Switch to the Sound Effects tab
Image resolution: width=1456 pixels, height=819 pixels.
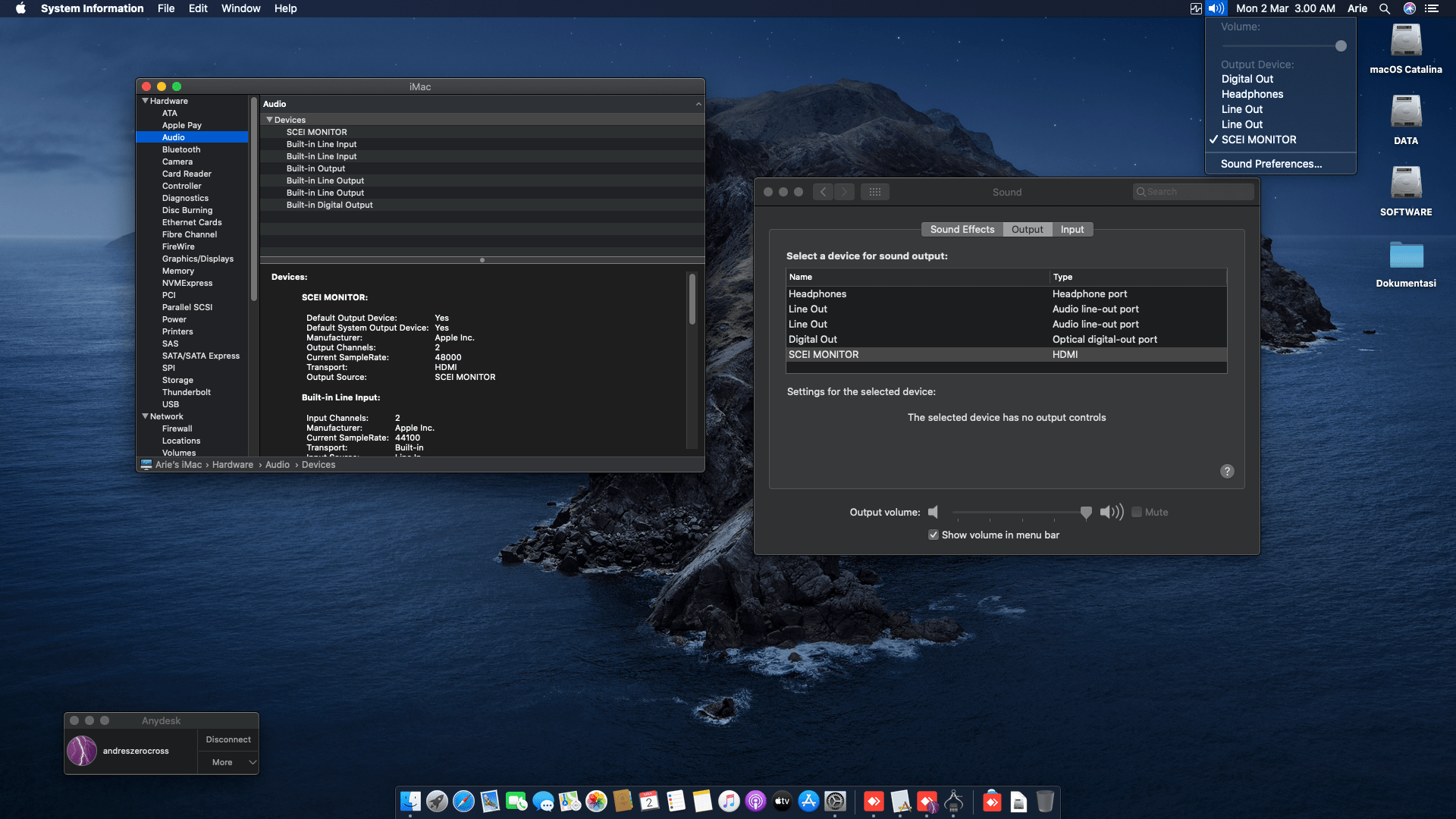tap(962, 229)
